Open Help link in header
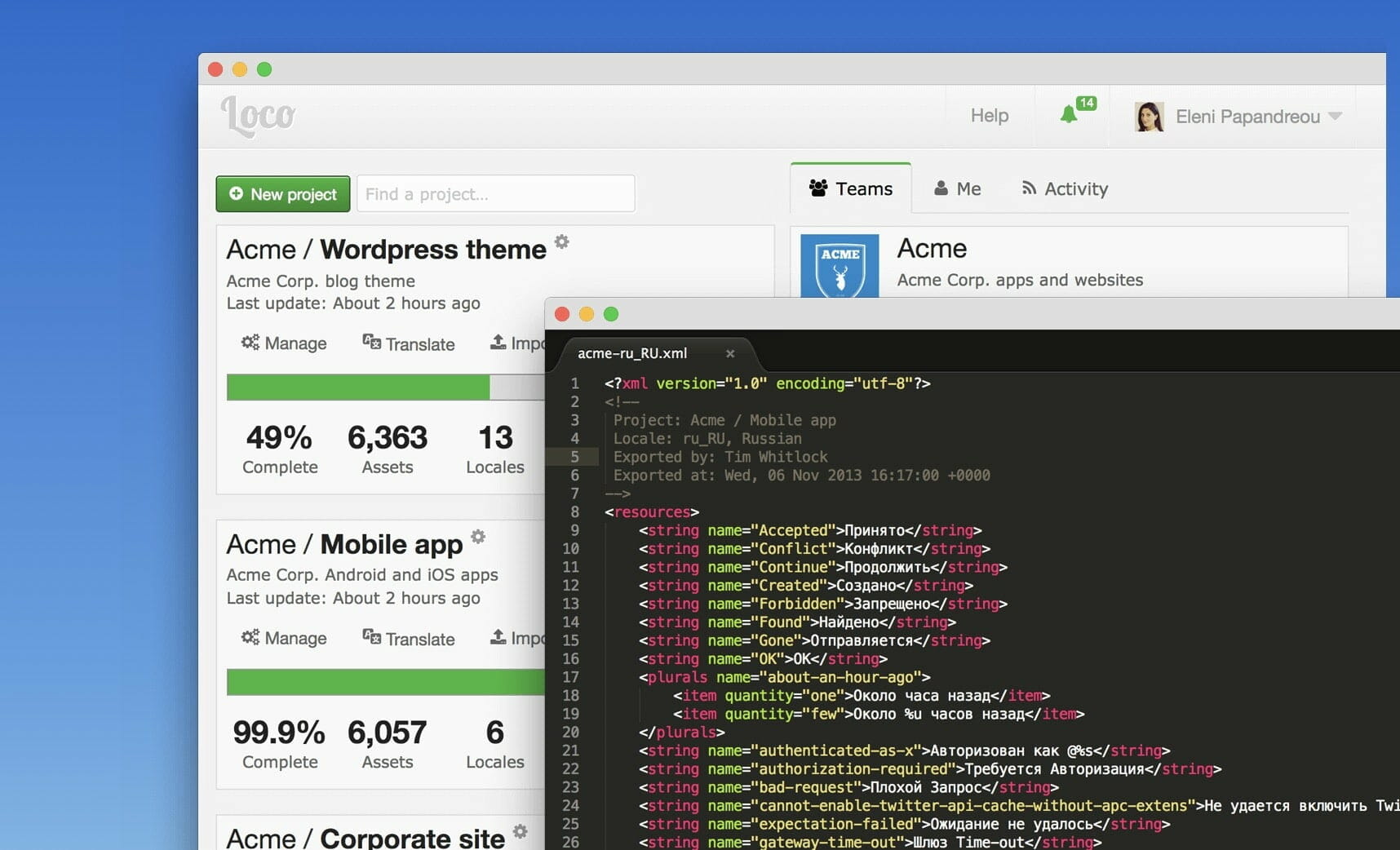This screenshot has width=1400, height=850. [x=990, y=116]
